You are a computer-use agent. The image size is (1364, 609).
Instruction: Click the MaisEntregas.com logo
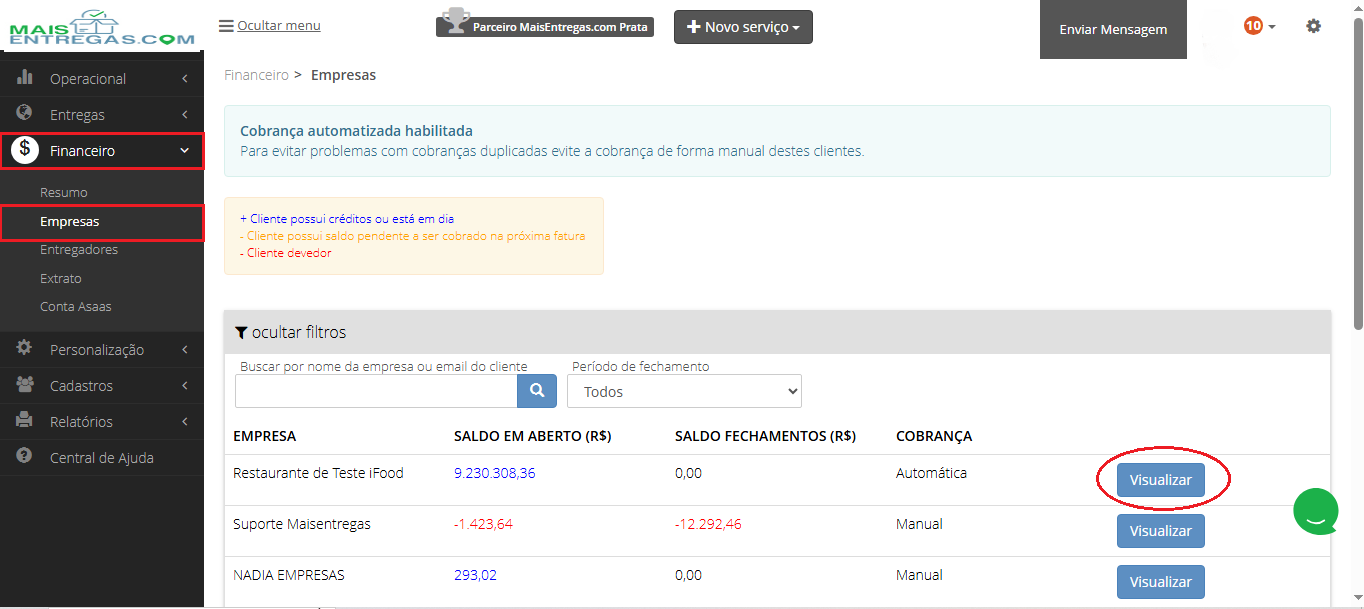point(101,28)
